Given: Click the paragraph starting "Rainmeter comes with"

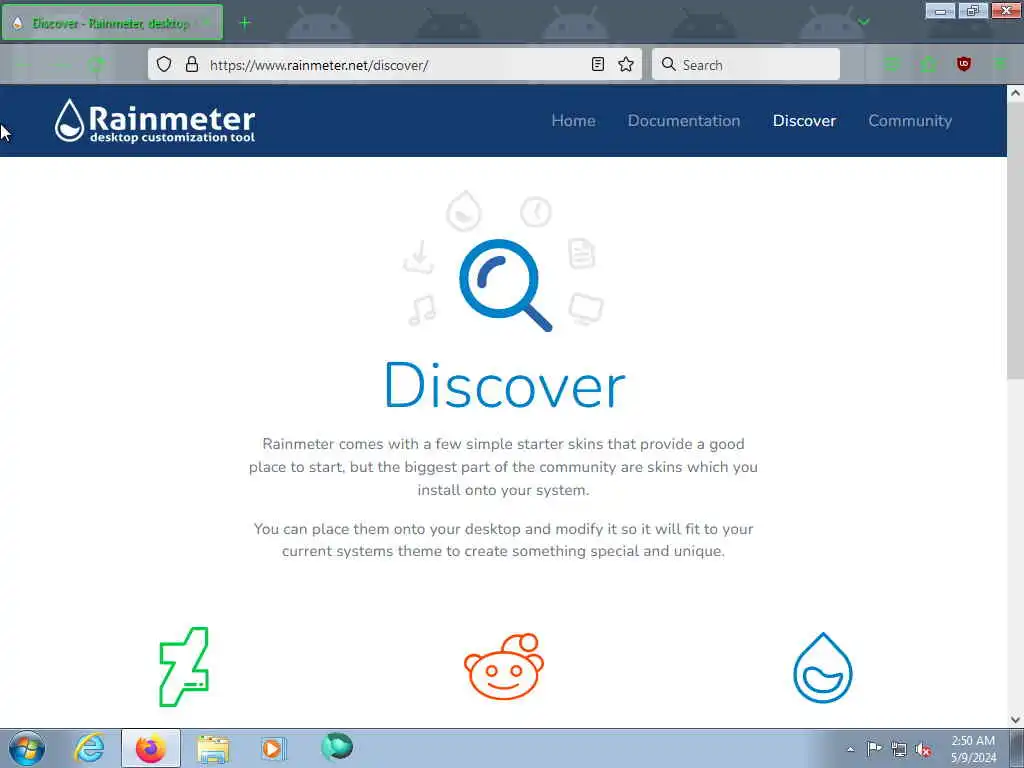Looking at the screenshot, I should [x=504, y=467].
